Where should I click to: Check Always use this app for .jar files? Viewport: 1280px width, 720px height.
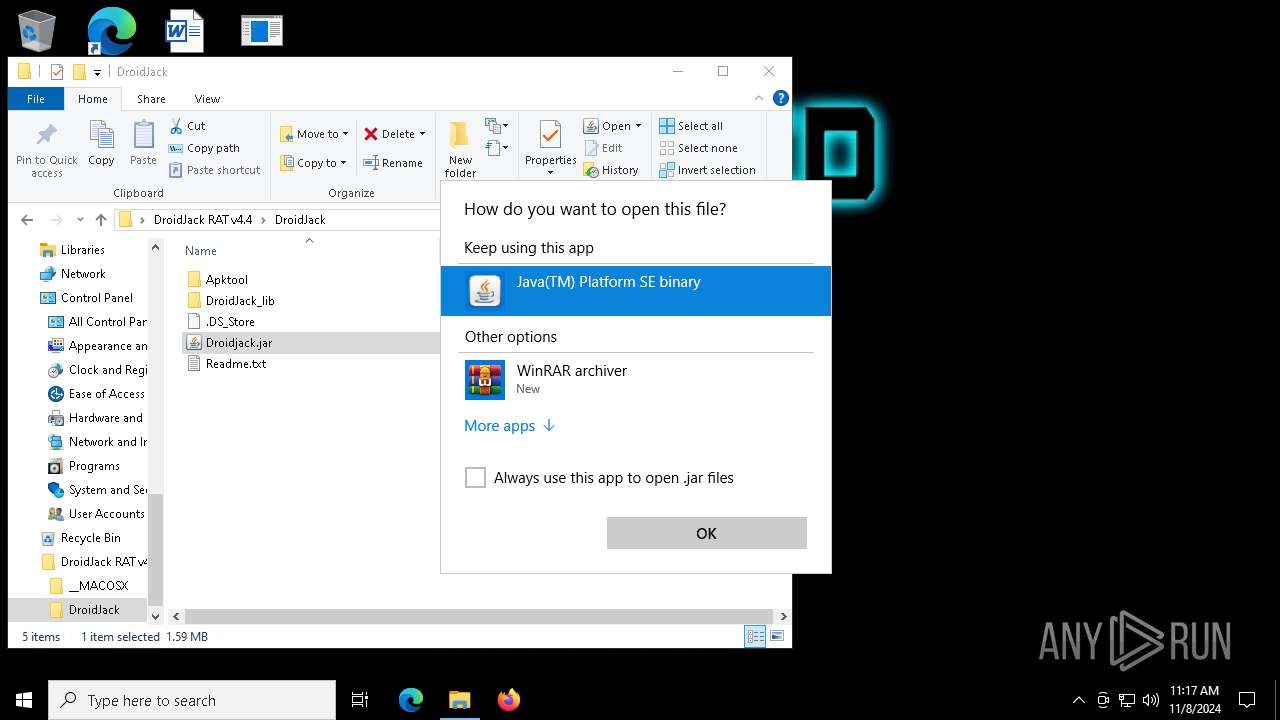click(x=475, y=478)
